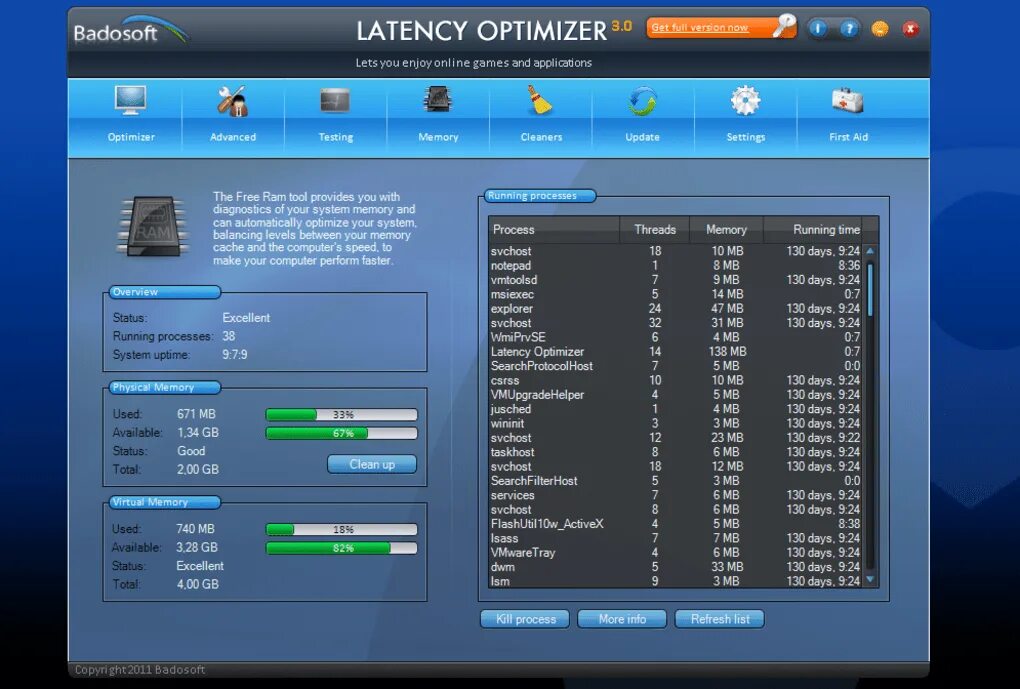Select the vmtoolsd process row

[x=675, y=280]
